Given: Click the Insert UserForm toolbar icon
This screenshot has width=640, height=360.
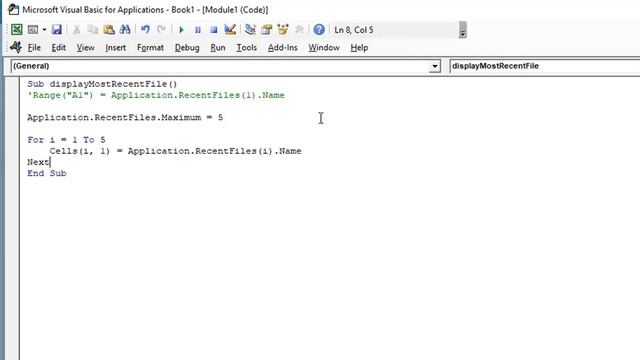Looking at the screenshot, I should click(x=33, y=30).
